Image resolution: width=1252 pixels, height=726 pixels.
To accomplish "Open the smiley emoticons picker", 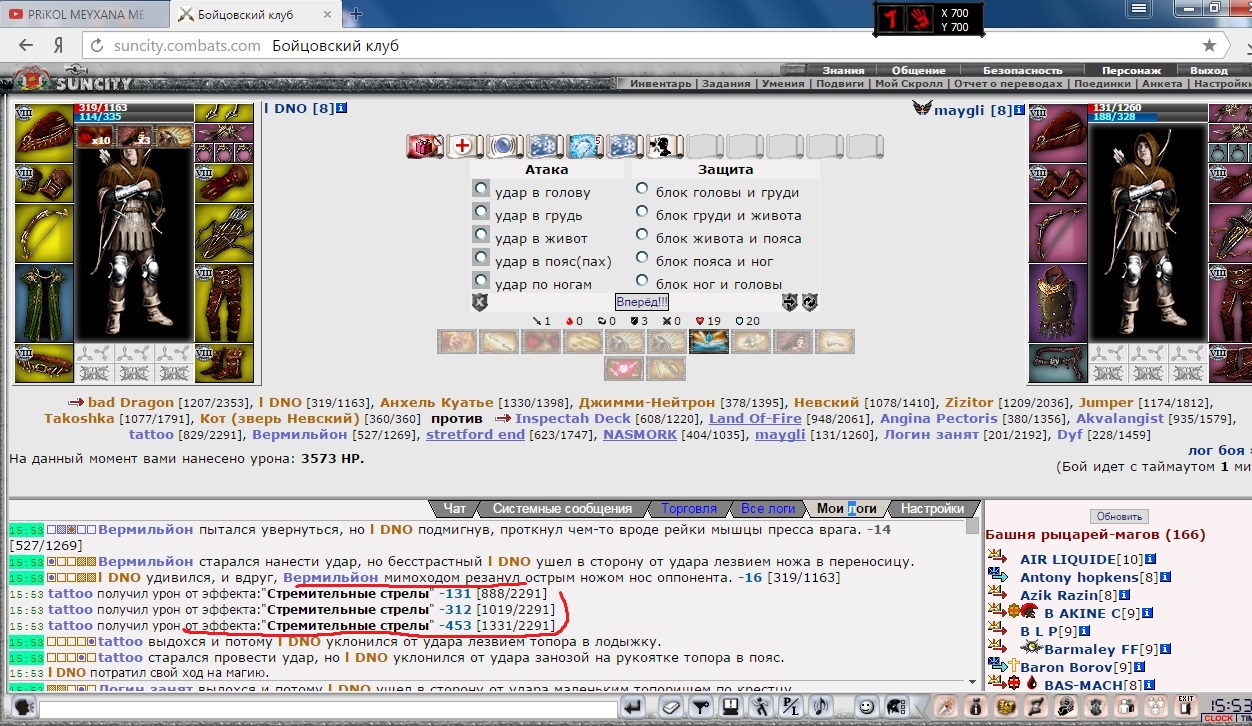I will pos(867,707).
